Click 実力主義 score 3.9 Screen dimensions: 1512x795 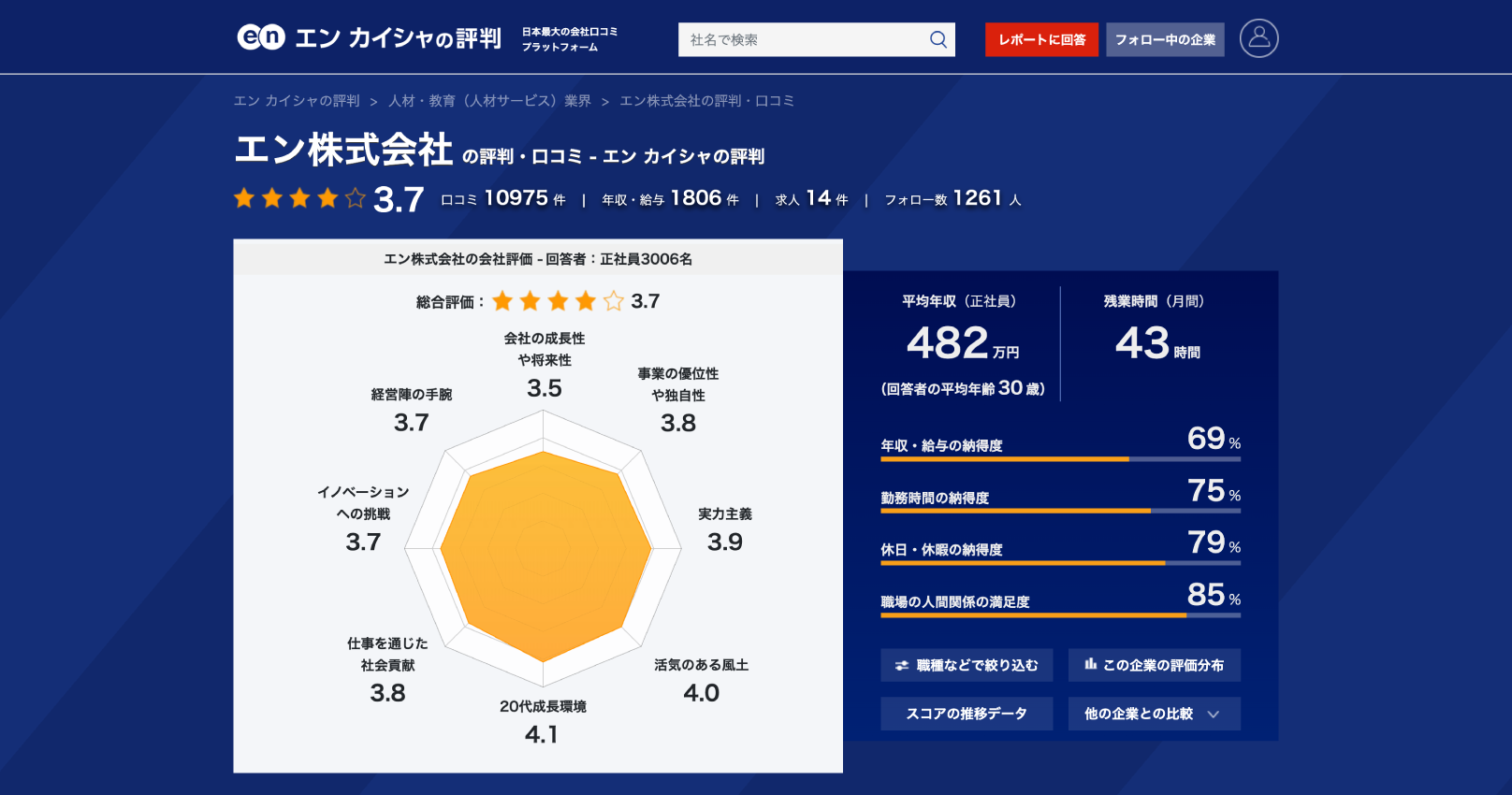[x=725, y=542]
